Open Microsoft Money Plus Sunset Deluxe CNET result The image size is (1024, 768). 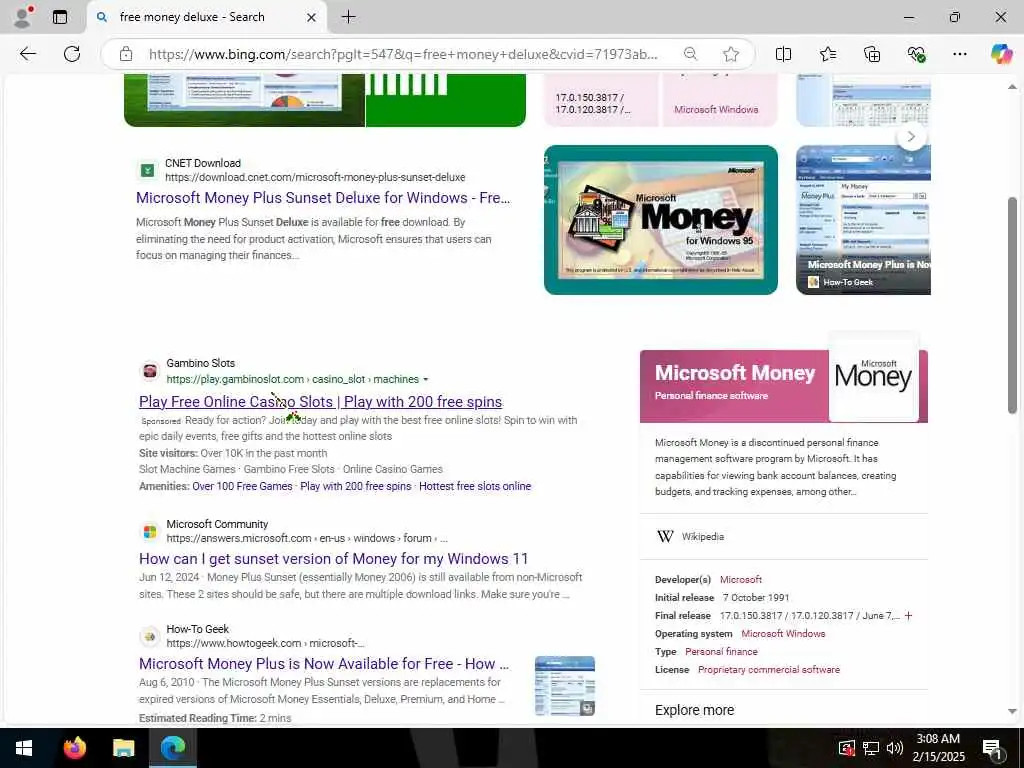[323, 198]
